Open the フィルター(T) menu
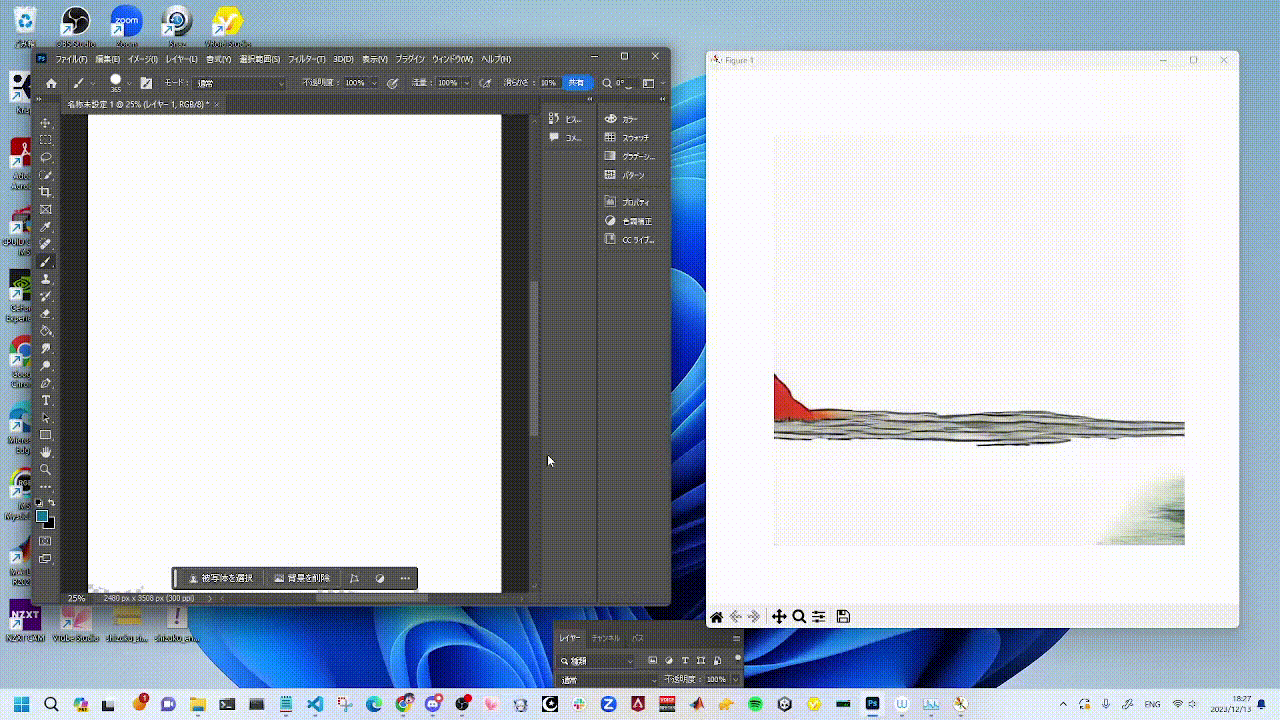 [307, 59]
